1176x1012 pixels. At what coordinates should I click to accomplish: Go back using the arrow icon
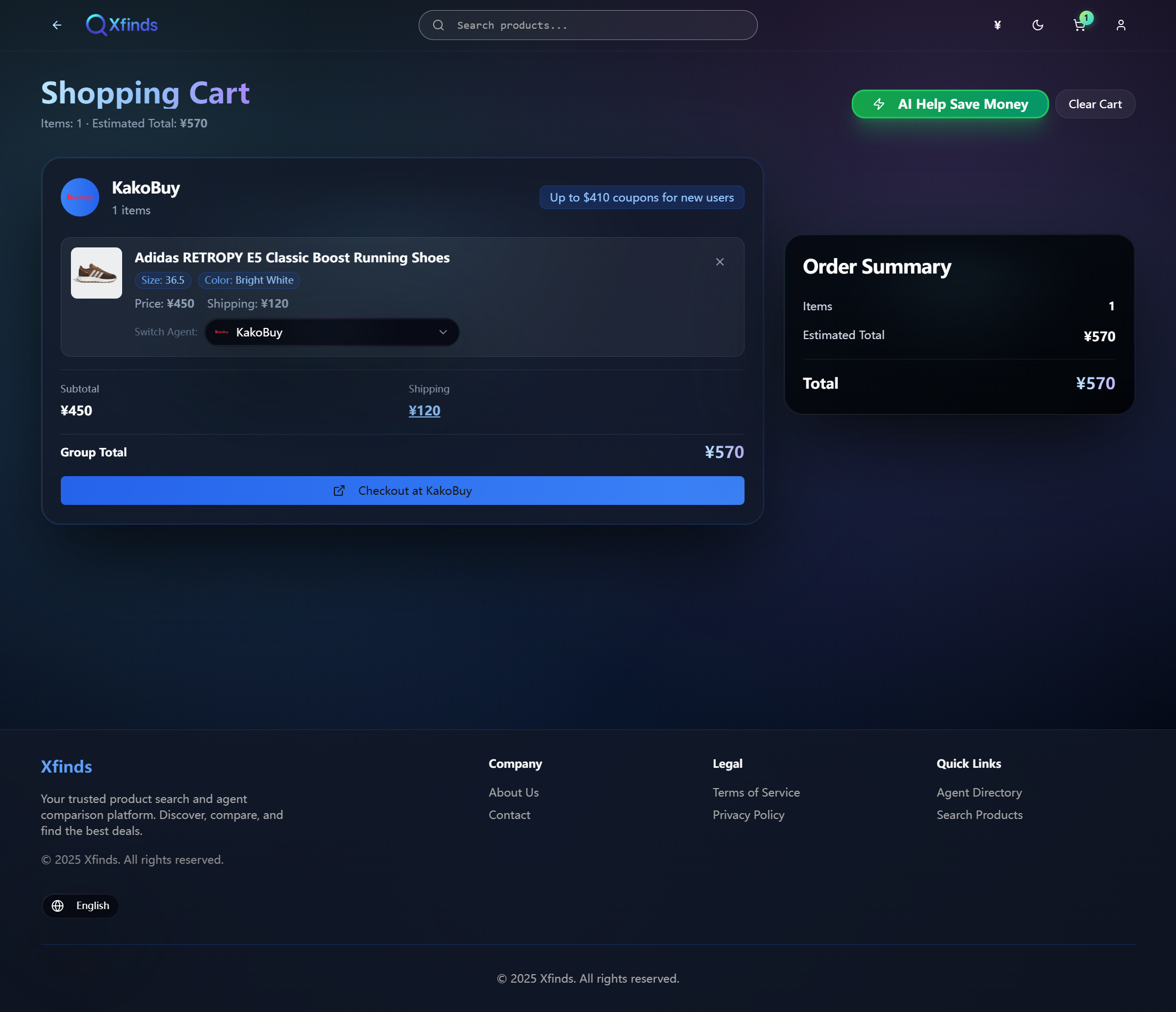coord(57,25)
